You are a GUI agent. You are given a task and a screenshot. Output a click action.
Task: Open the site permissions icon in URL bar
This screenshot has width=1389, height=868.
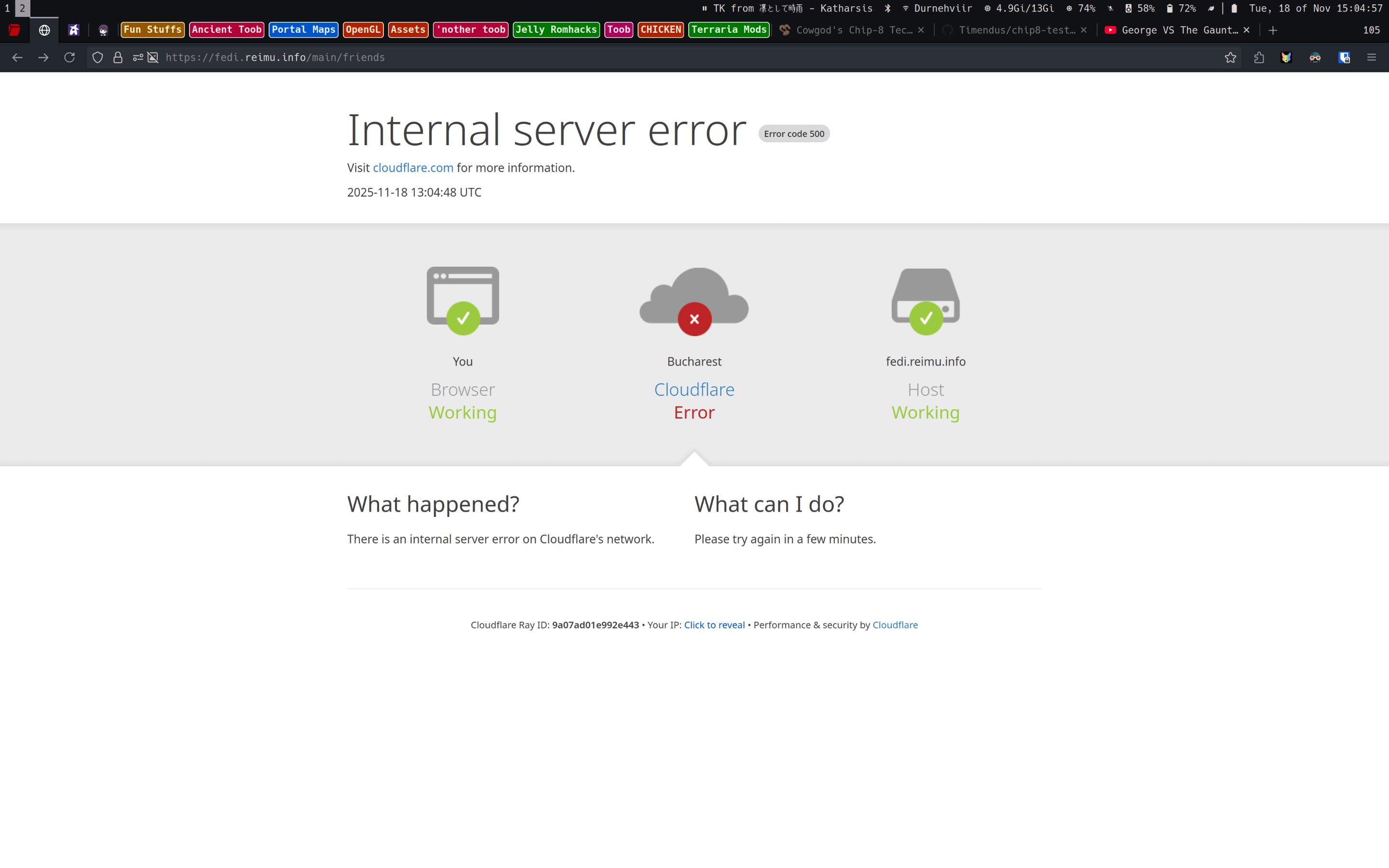pyautogui.click(x=138, y=57)
